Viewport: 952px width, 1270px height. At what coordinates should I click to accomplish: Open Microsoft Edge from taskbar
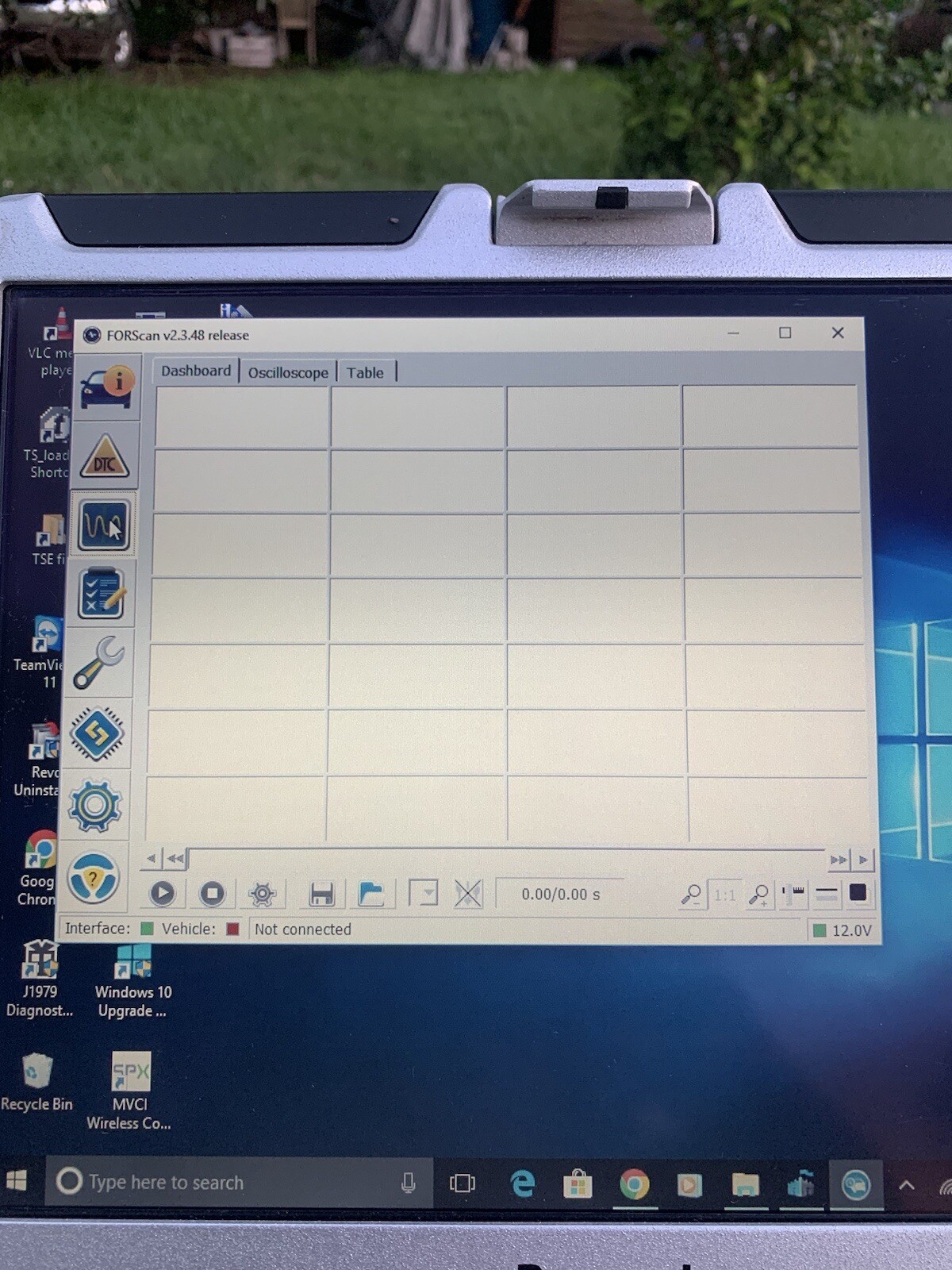coord(522,1184)
